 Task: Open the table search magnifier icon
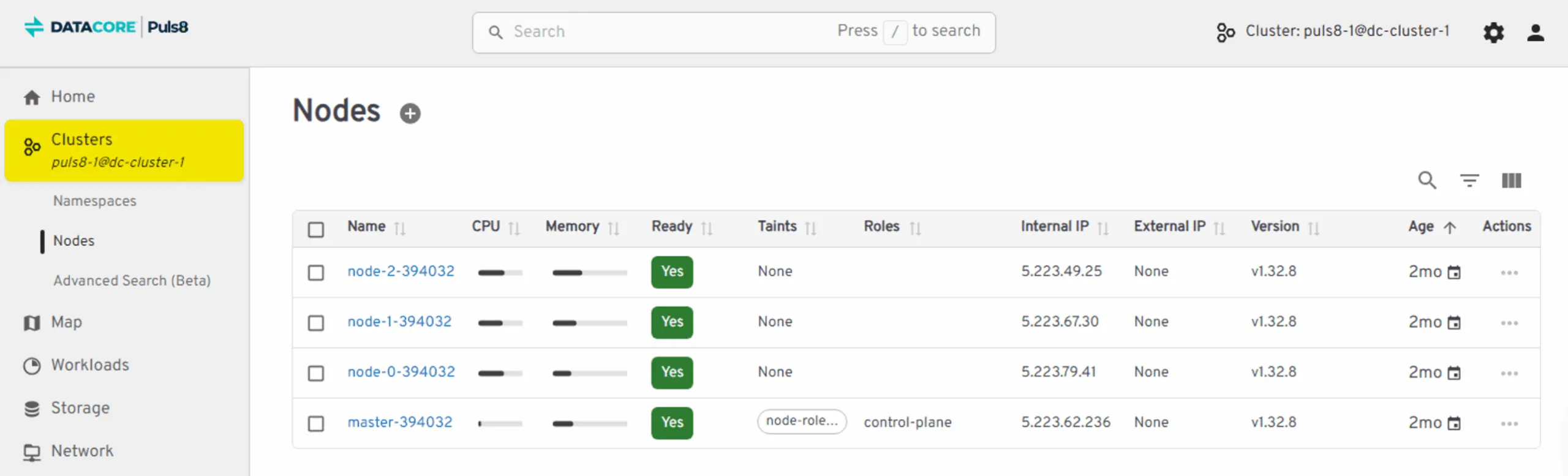[1427, 181]
